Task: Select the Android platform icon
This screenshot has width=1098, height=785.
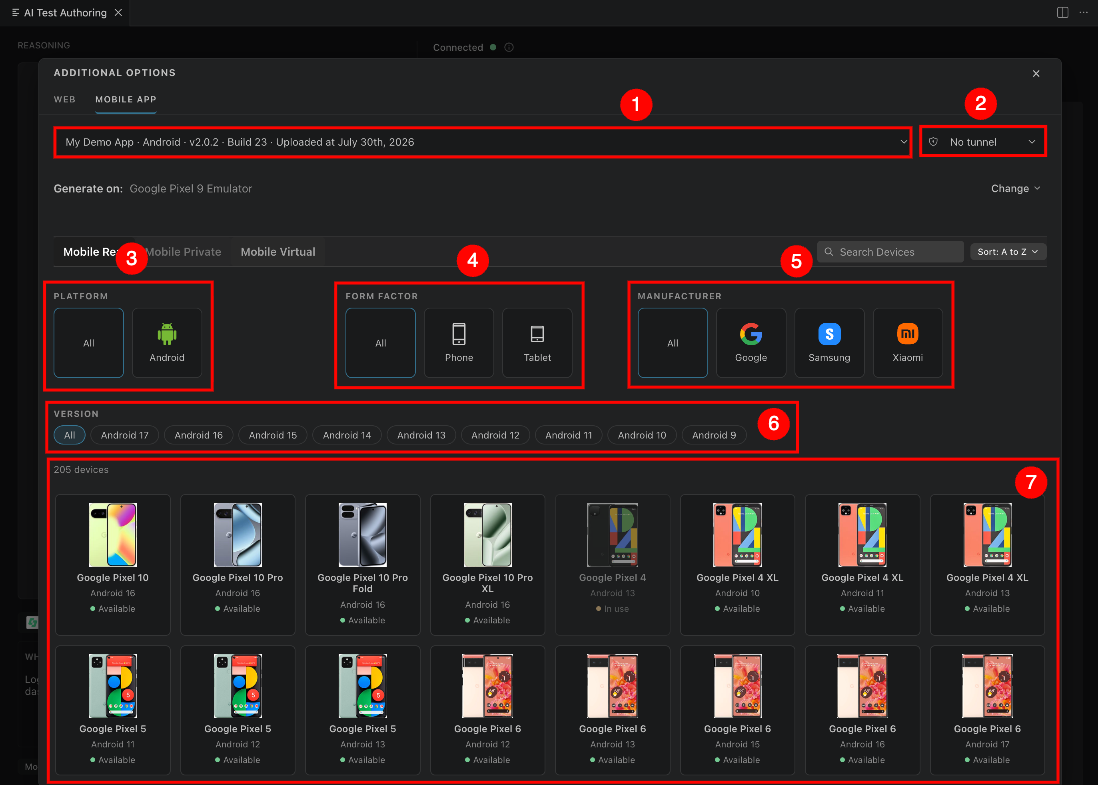Action: (x=167, y=334)
